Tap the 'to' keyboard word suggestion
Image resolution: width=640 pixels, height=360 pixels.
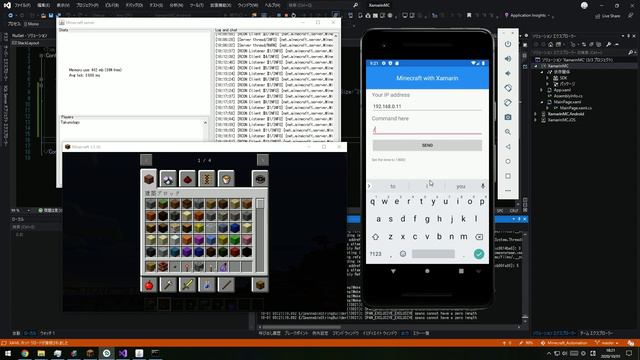[393, 186]
